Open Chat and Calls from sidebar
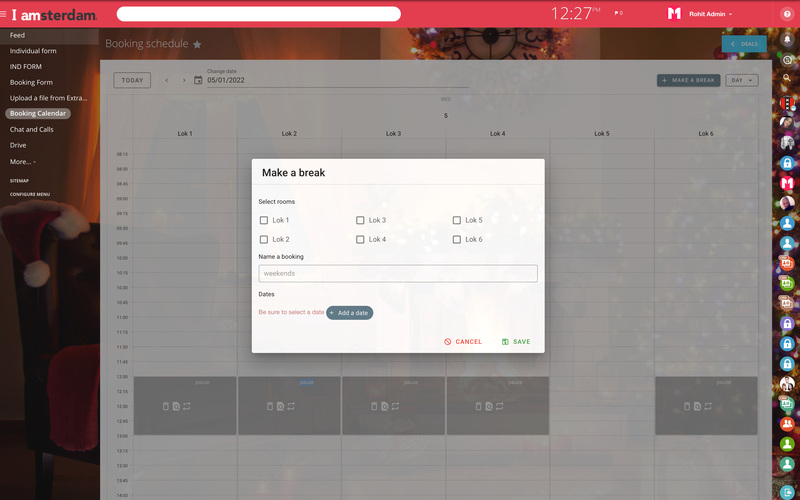The image size is (800, 500). pyautogui.click(x=32, y=129)
